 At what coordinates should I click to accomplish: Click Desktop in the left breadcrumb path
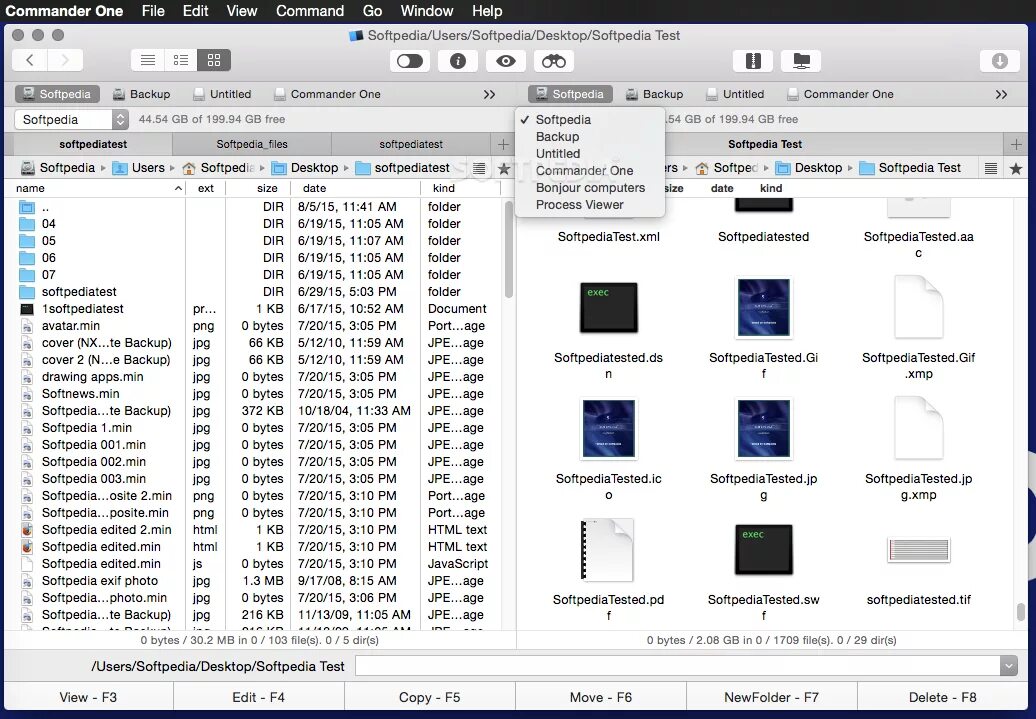[x=306, y=168]
